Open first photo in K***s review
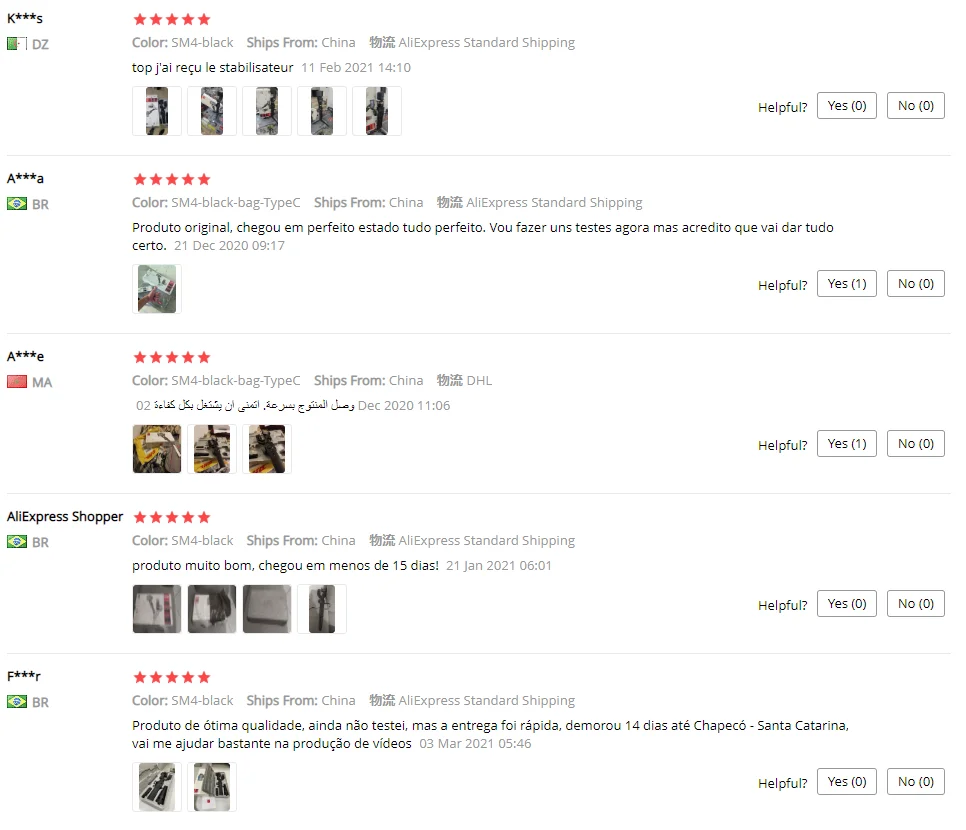Screen dimensions: 966x830 point(157,111)
